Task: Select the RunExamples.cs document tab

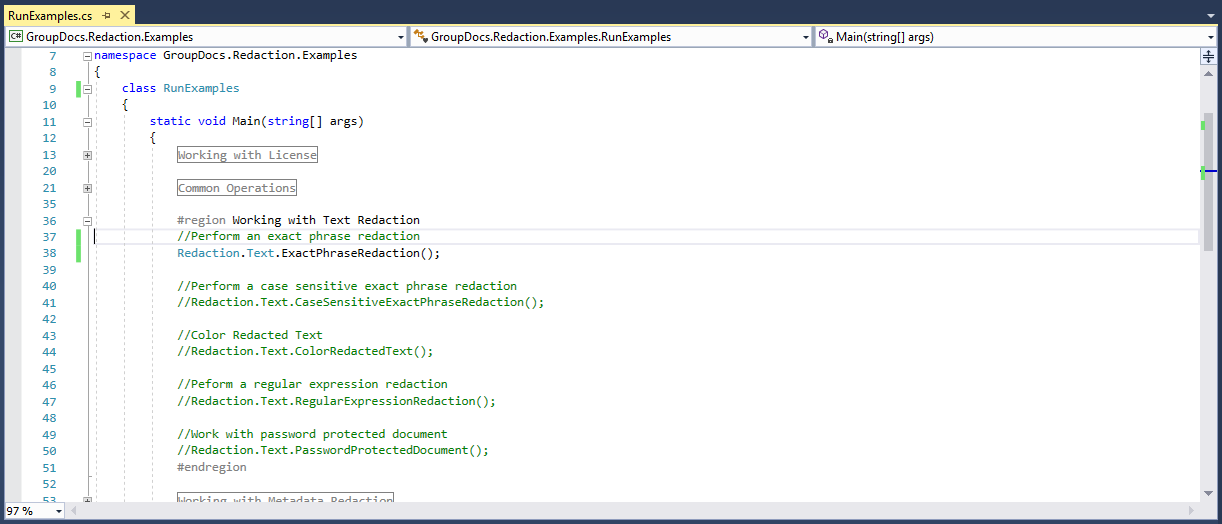Action: tap(50, 16)
